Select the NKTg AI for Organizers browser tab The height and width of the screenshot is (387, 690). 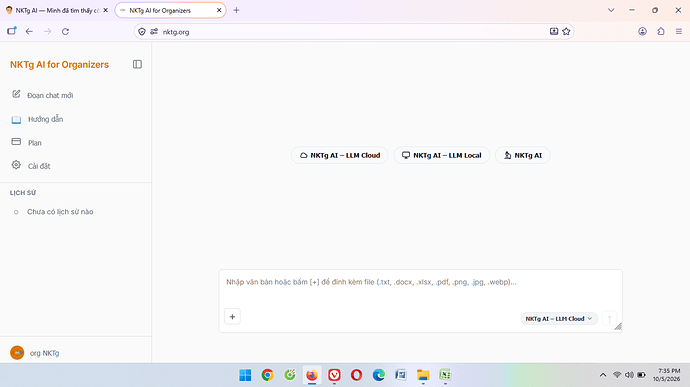tap(170, 10)
